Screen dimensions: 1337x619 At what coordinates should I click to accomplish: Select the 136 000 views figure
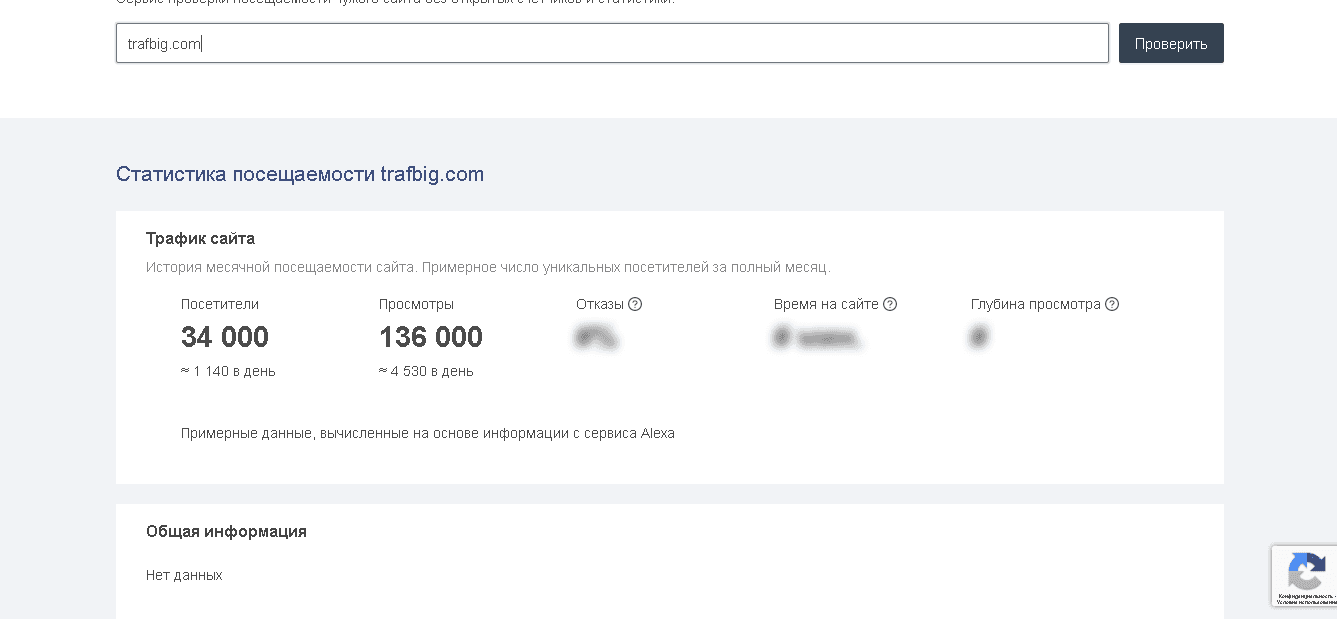click(x=431, y=338)
